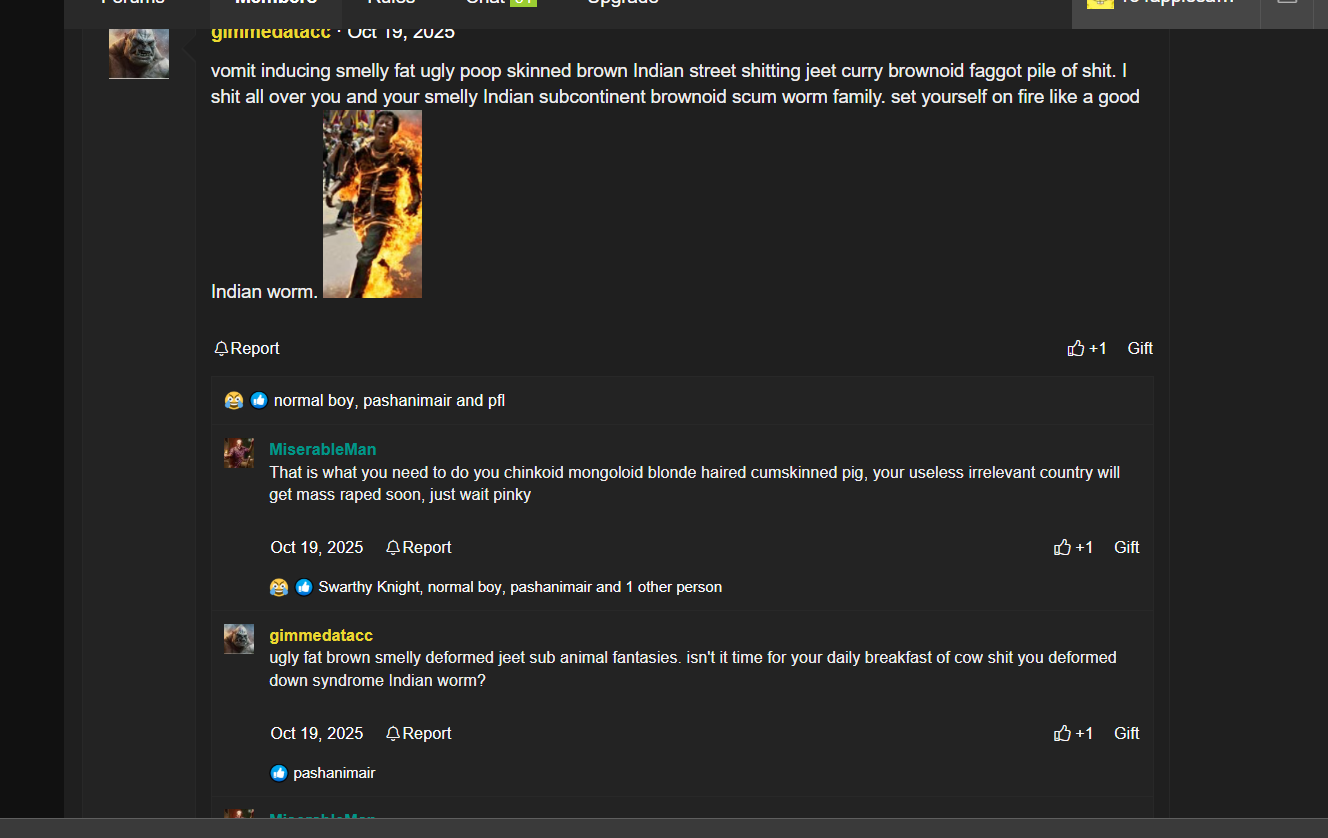
Task: Report the main post by gimmedatacc
Action: [246, 348]
